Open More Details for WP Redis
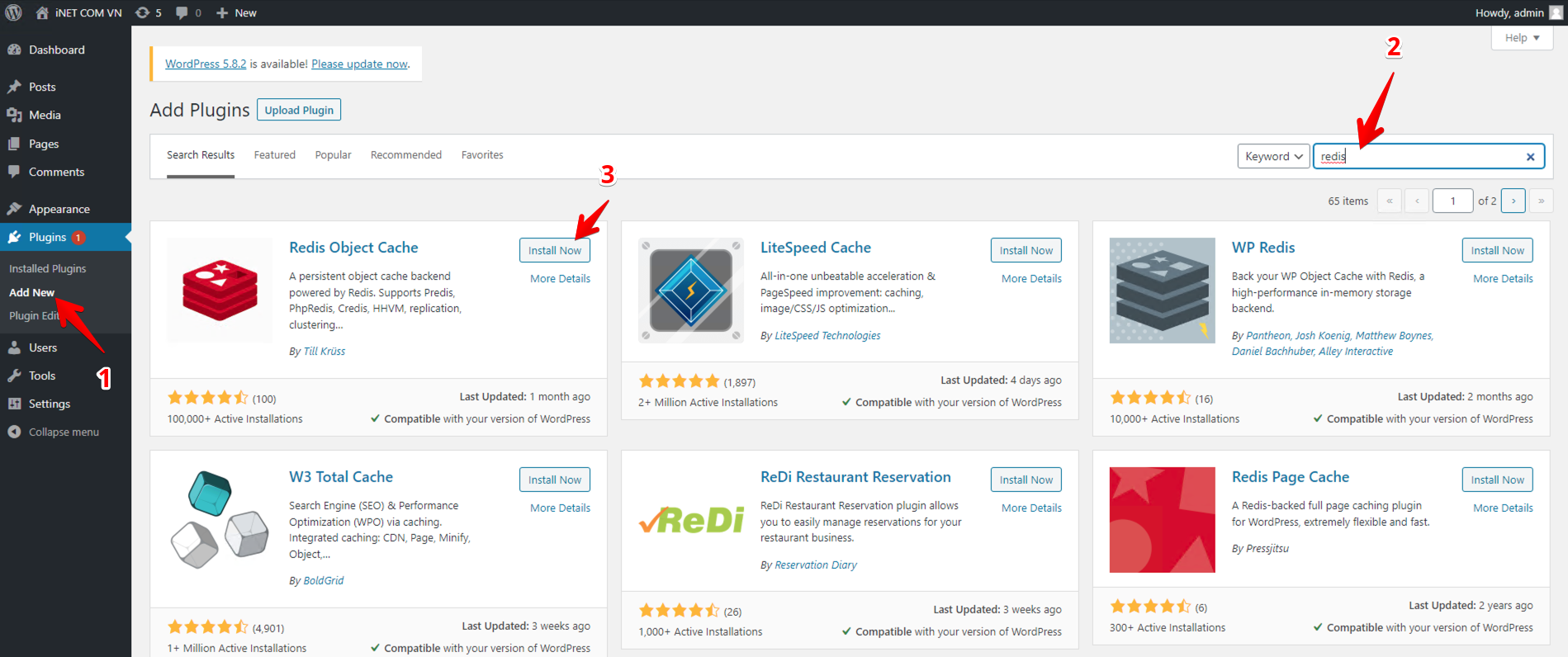 coord(1504,279)
